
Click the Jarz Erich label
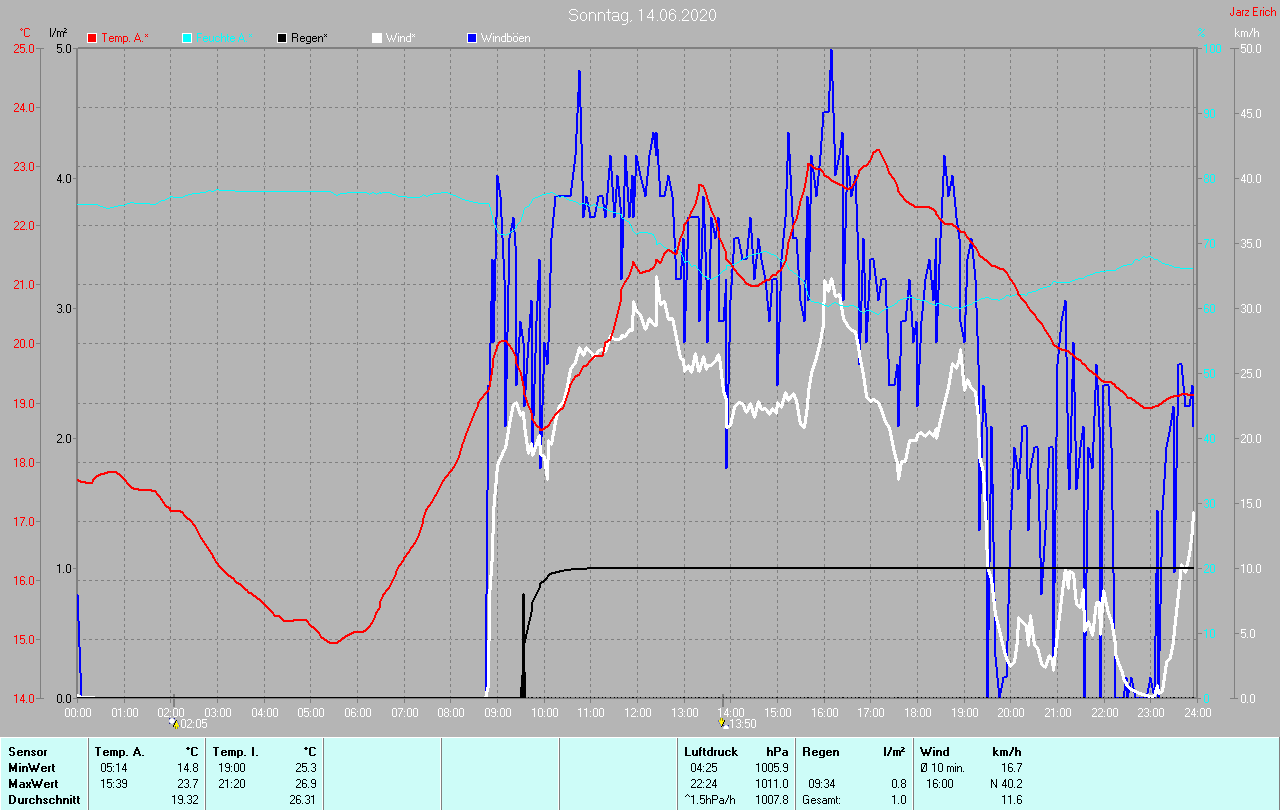[x=1252, y=12]
